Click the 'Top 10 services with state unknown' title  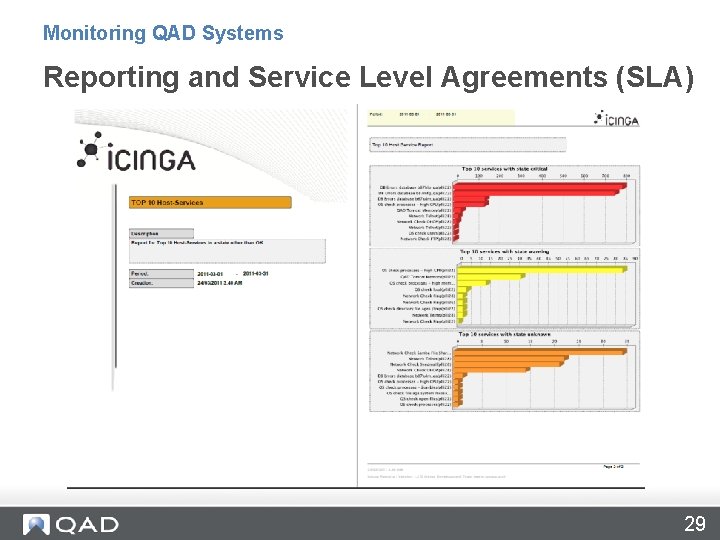(504, 334)
